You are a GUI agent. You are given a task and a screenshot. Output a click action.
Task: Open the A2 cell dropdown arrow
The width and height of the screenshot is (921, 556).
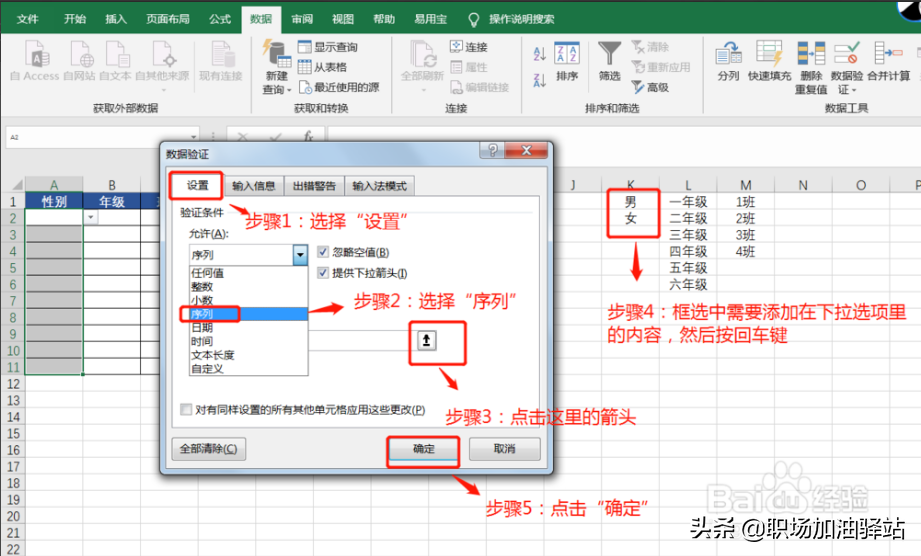click(x=90, y=218)
